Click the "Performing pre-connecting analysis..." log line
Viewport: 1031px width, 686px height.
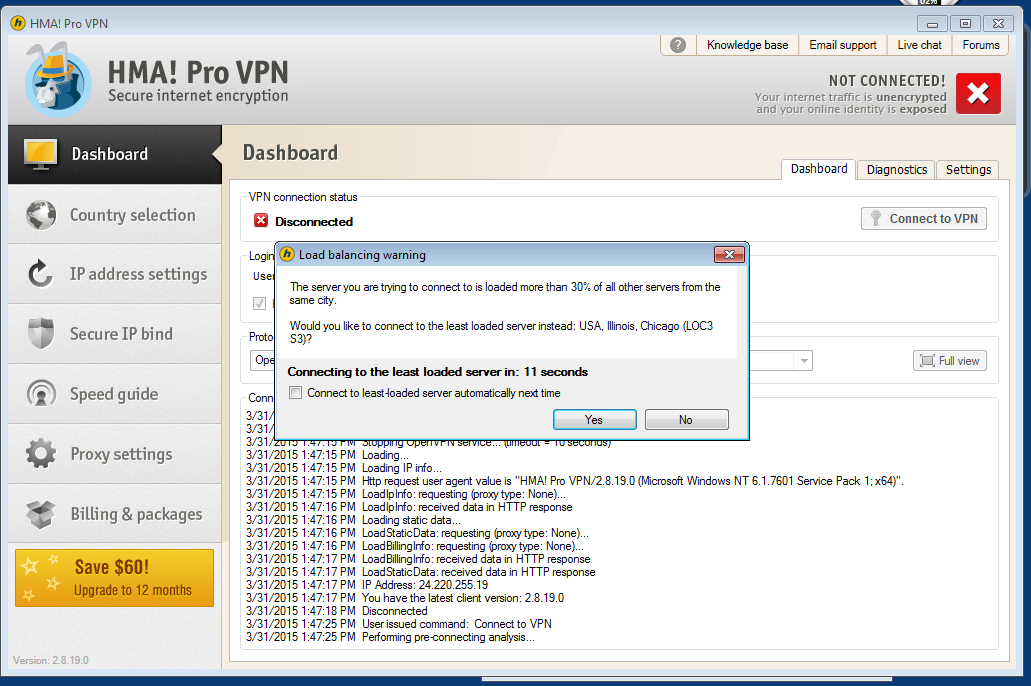(448, 637)
